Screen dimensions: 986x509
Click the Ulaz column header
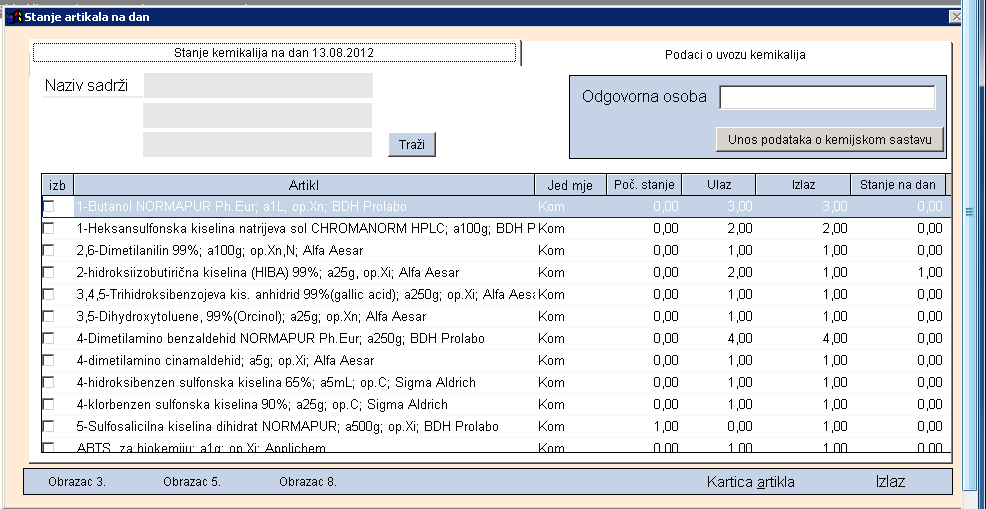pyautogui.click(x=719, y=185)
